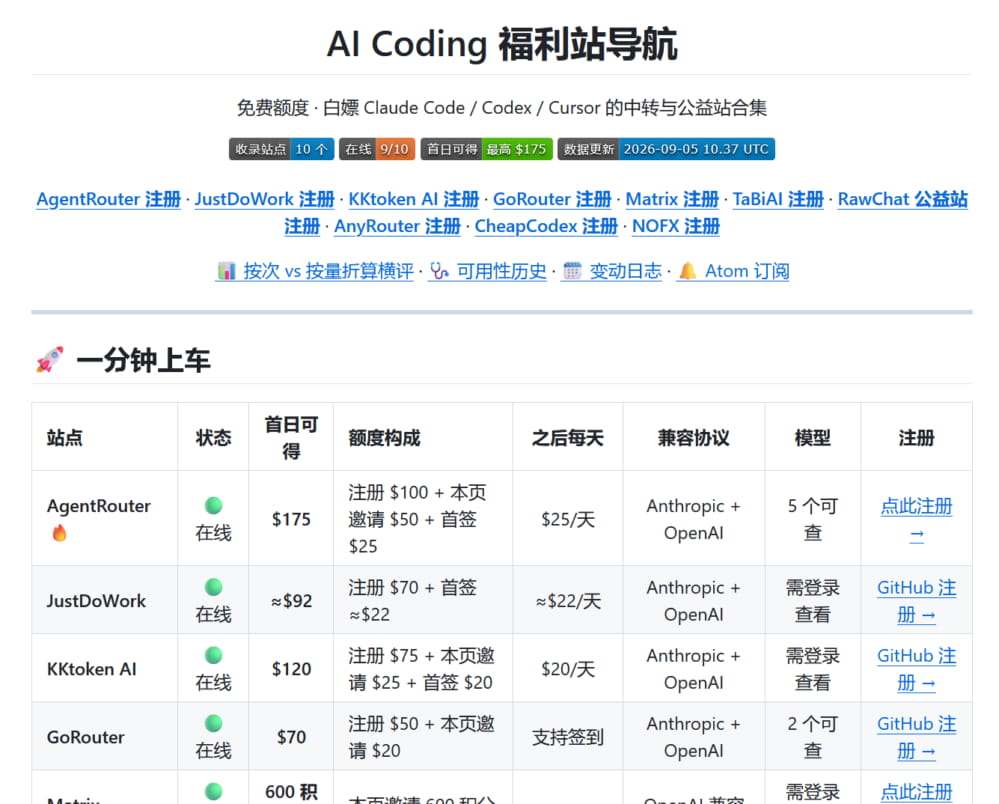
Task: Click the 首日可得 最高 $175 badge
Action: (x=486, y=149)
